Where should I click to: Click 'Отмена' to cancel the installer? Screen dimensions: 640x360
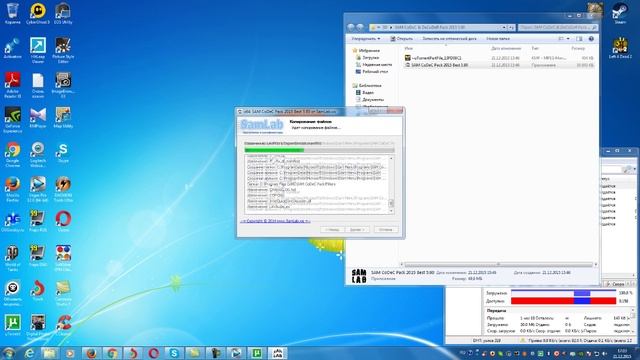tap(386, 229)
